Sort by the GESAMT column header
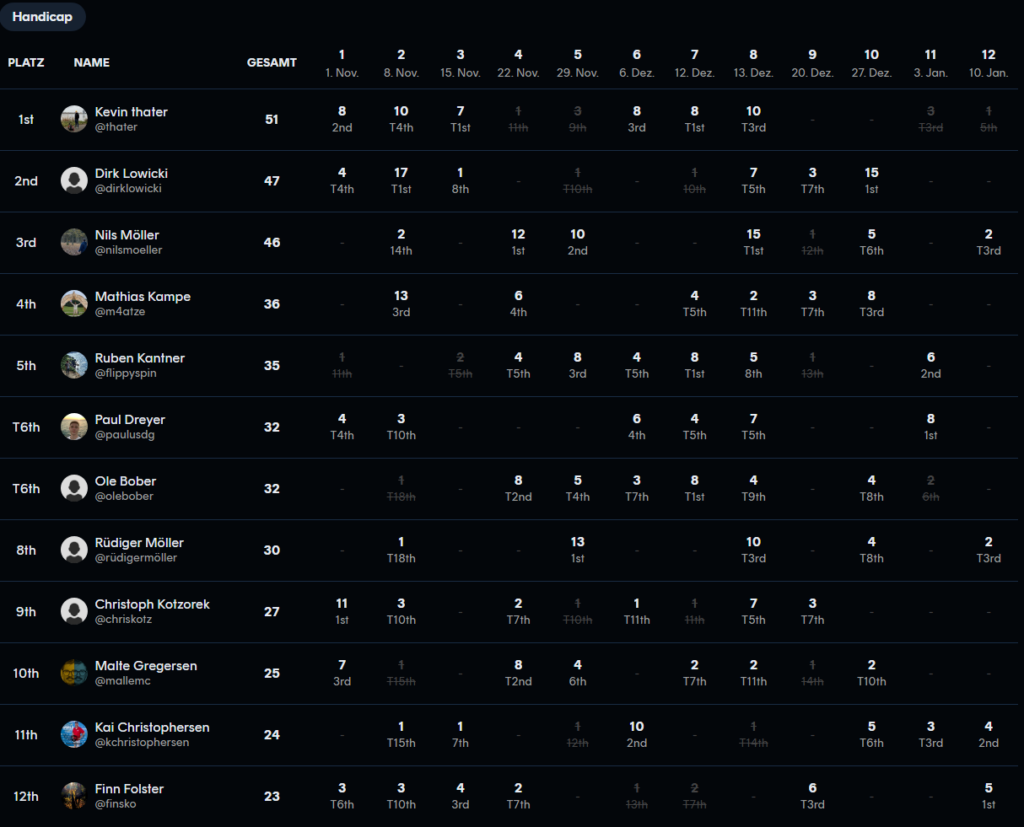 pyautogui.click(x=272, y=63)
